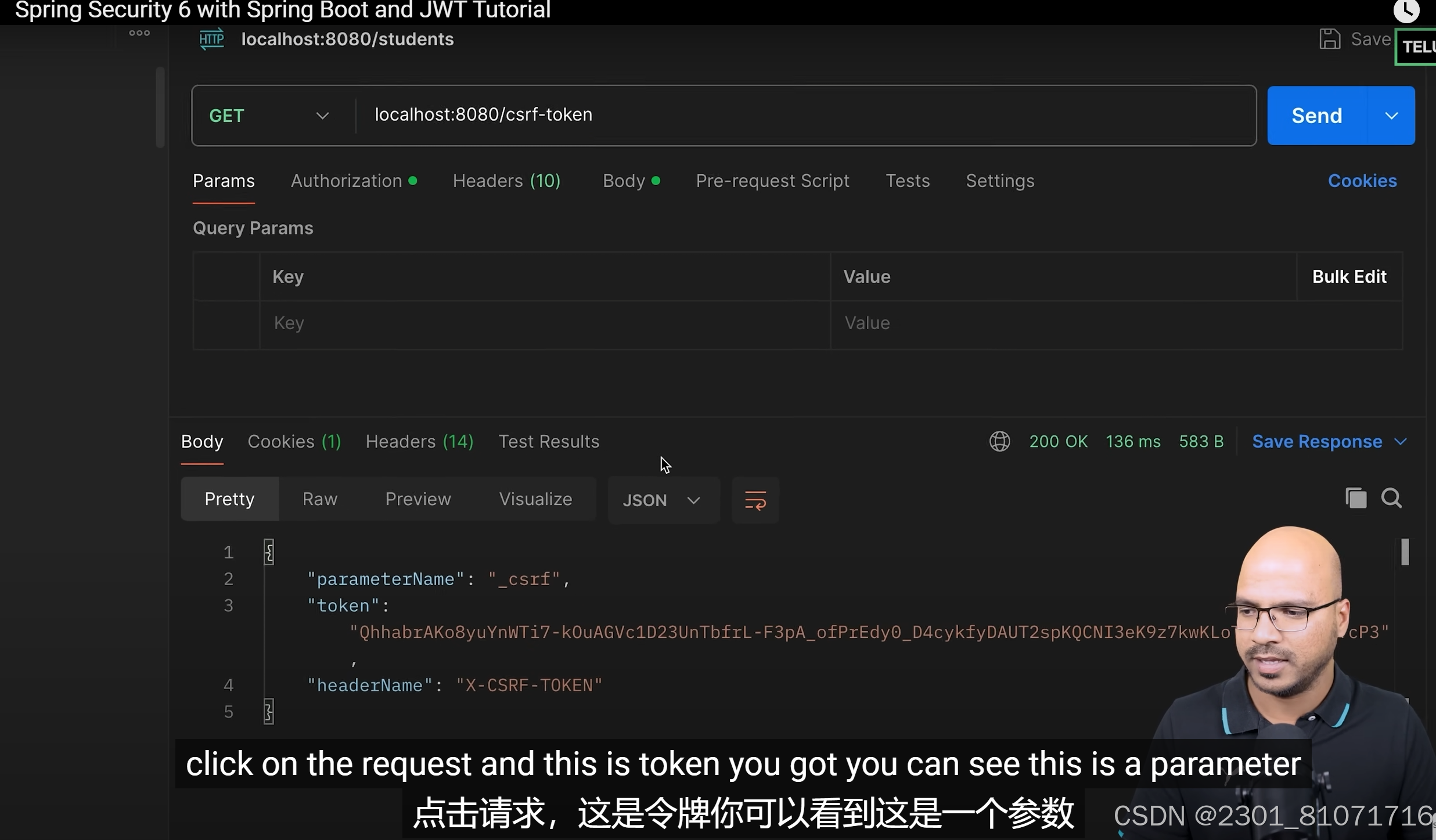Click the Save request icon
This screenshot has height=840, width=1436.
click(1330, 38)
